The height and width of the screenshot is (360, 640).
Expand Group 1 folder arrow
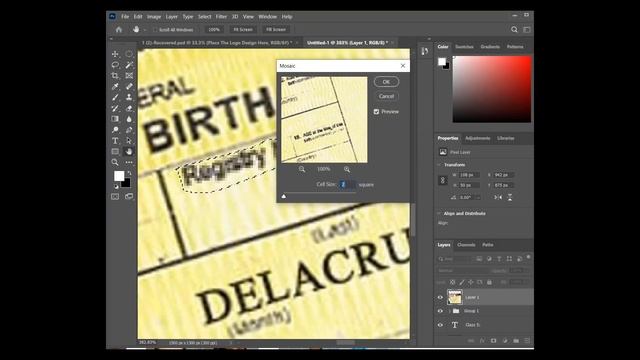click(450, 311)
